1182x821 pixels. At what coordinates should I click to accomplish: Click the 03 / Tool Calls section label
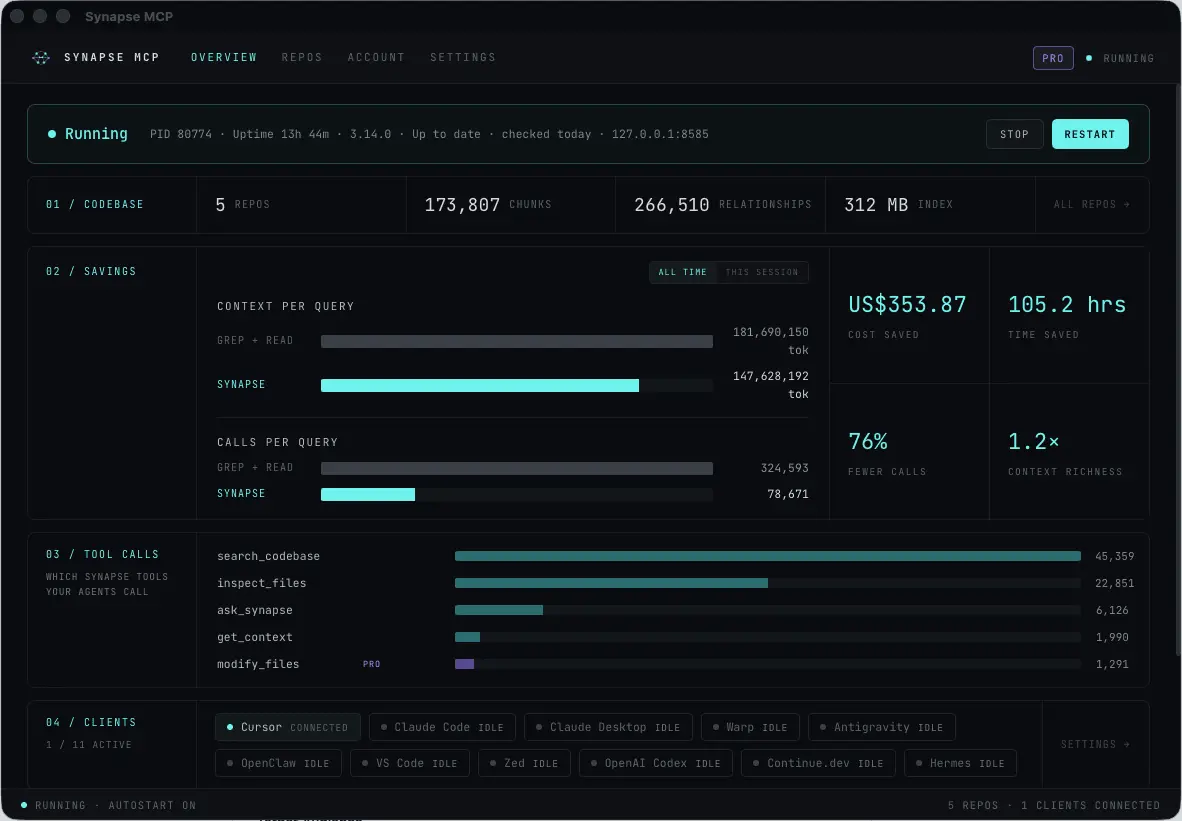[x=103, y=555]
